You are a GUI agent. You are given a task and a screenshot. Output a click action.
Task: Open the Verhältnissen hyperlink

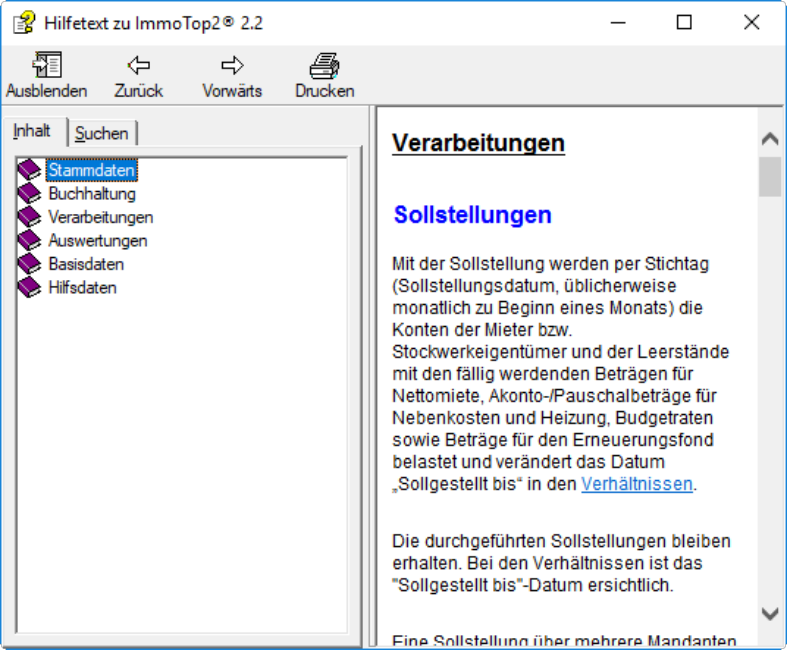pyautogui.click(x=637, y=484)
